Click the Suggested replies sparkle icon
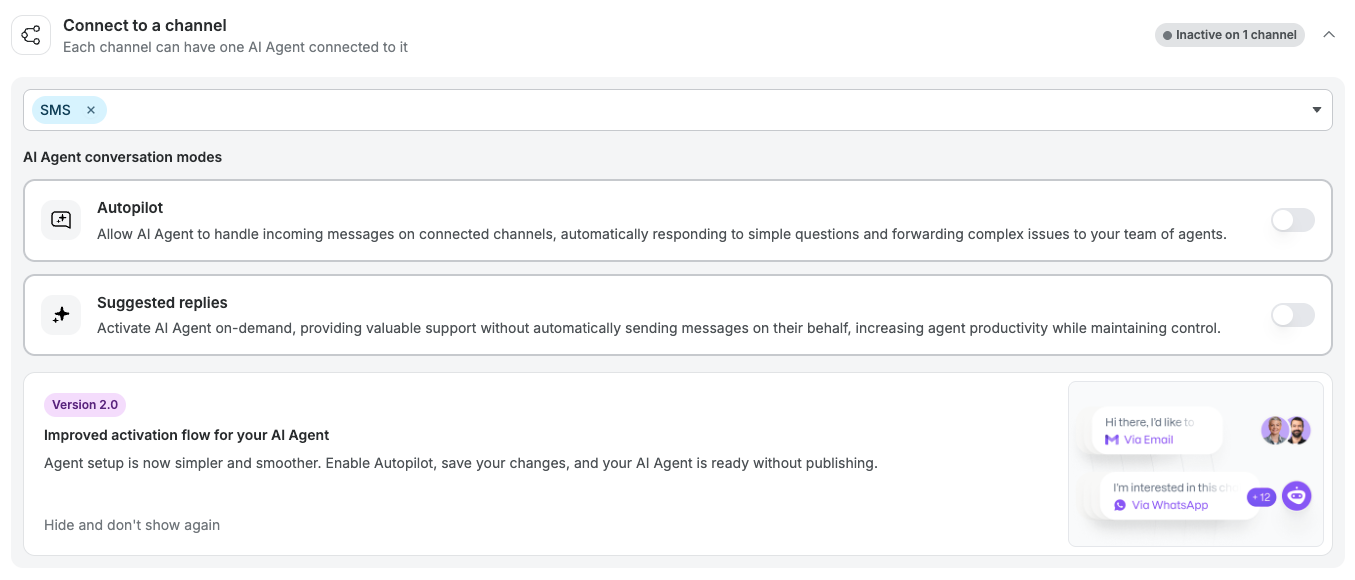The height and width of the screenshot is (580, 1355). (x=61, y=315)
